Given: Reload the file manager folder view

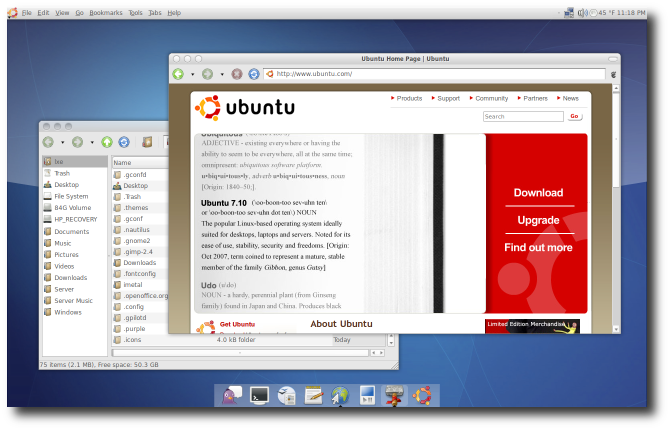Looking at the screenshot, I should 124,142.
